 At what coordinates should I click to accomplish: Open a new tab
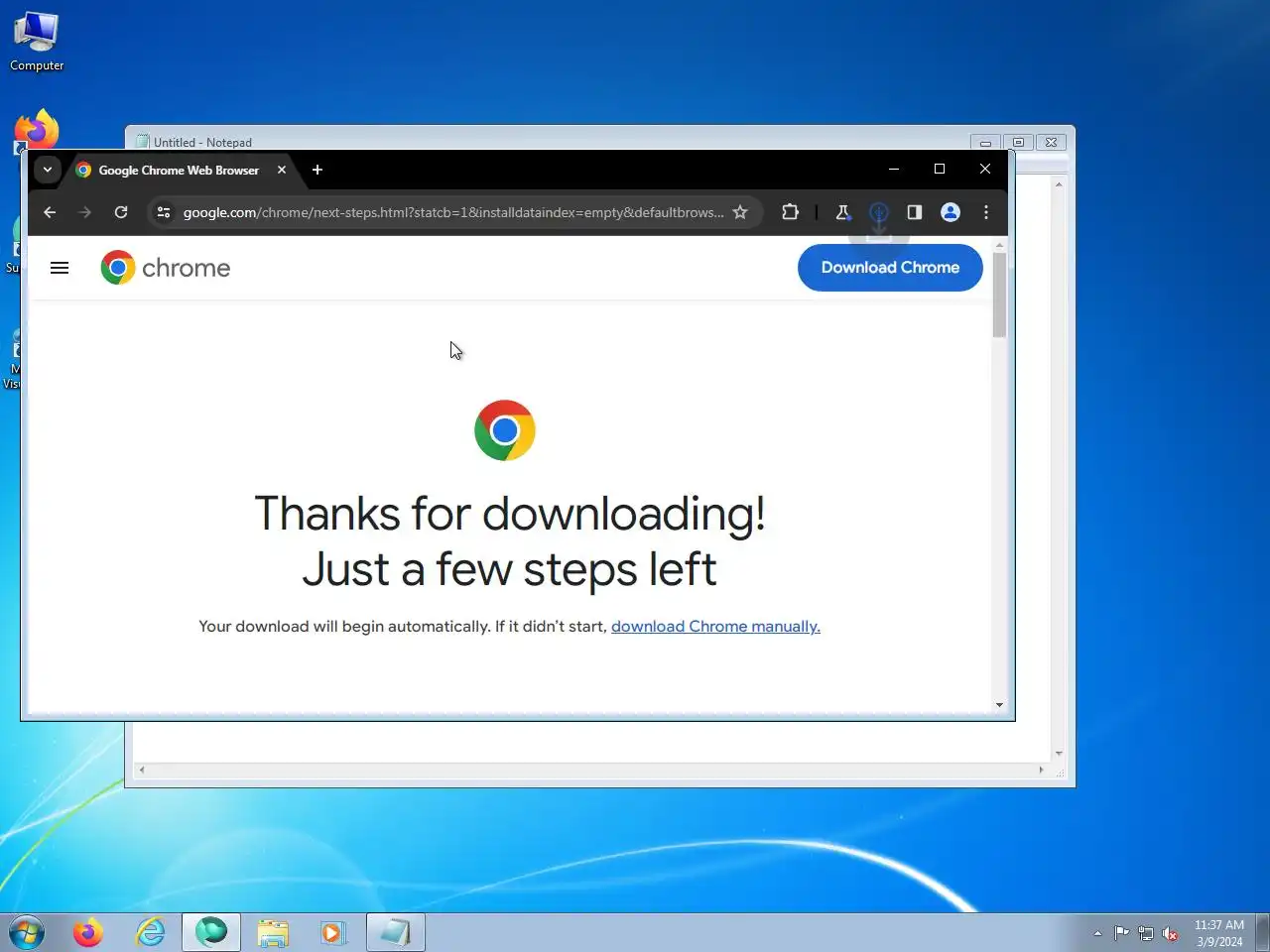click(x=317, y=170)
